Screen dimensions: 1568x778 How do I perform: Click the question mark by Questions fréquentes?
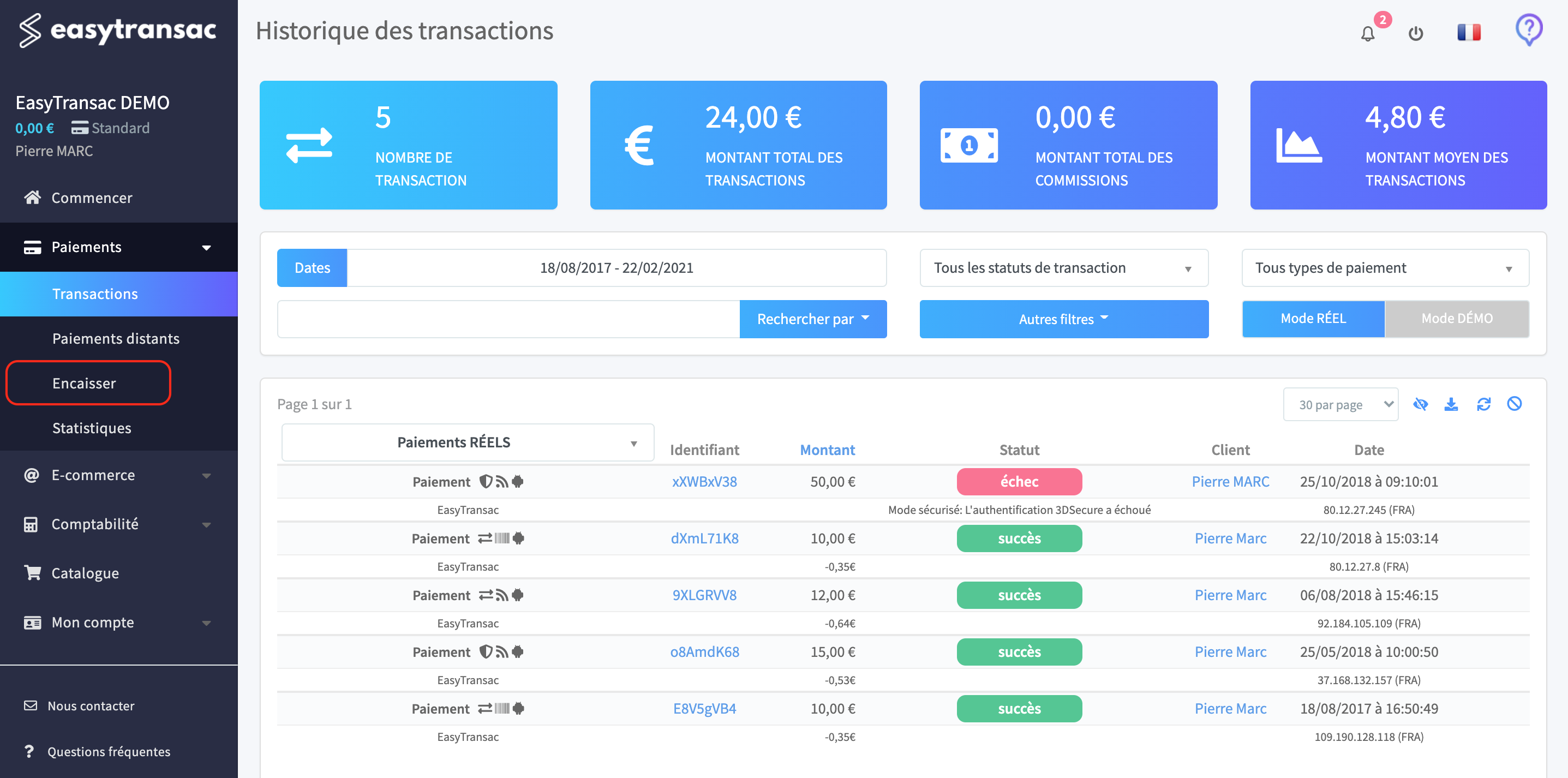28,751
